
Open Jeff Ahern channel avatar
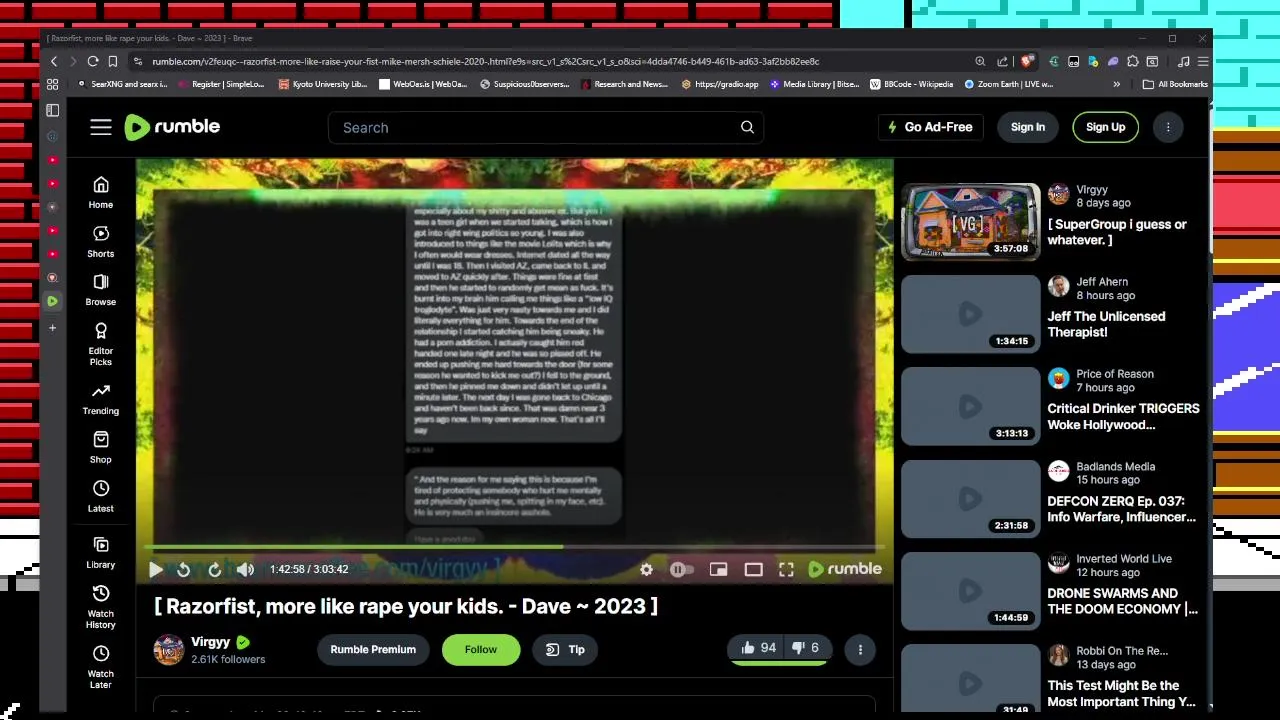pyautogui.click(x=1058, y=287)
